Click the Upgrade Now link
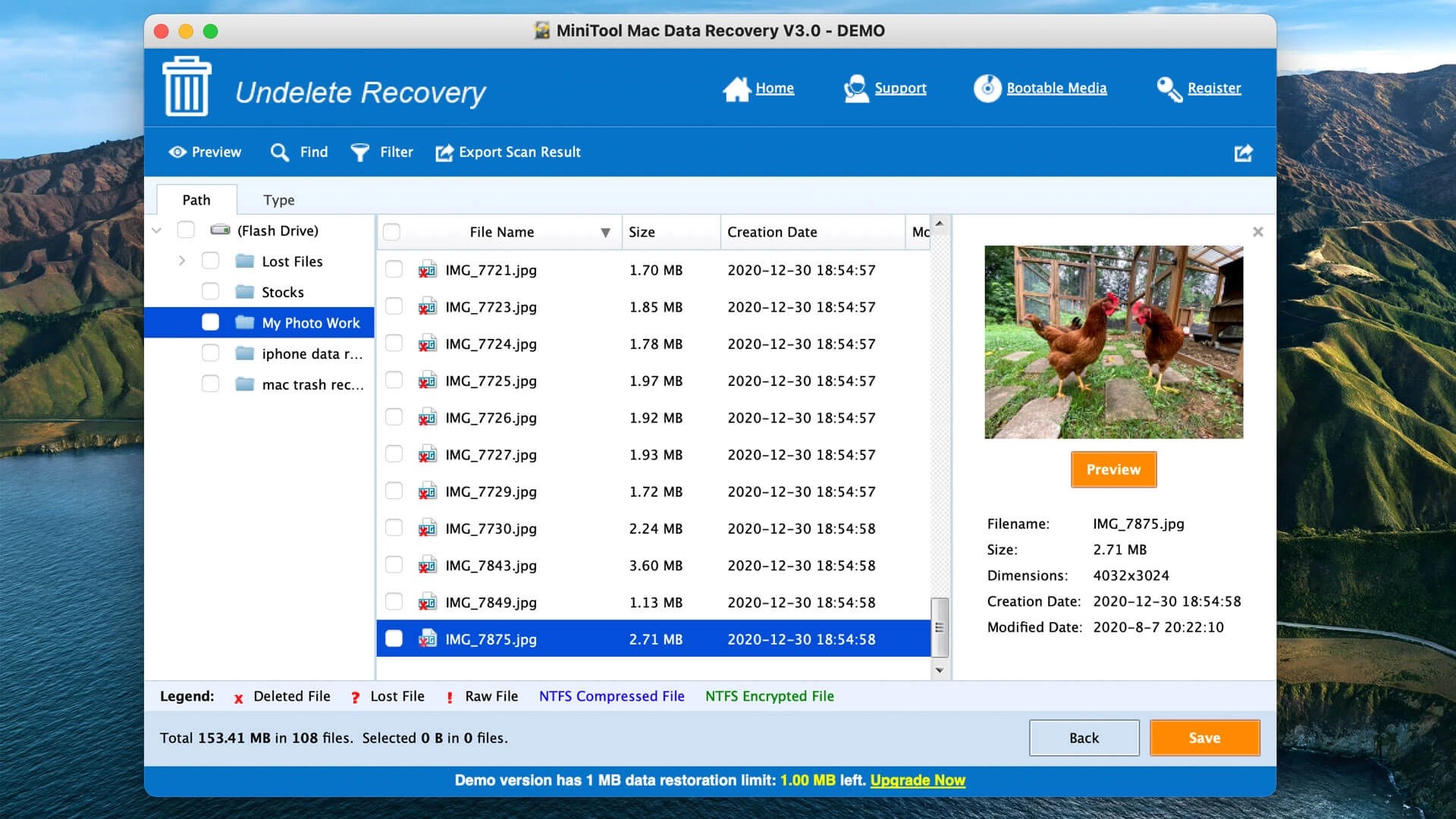The width and height of the screenshot is (1456, 819). [x=918, y=780]
